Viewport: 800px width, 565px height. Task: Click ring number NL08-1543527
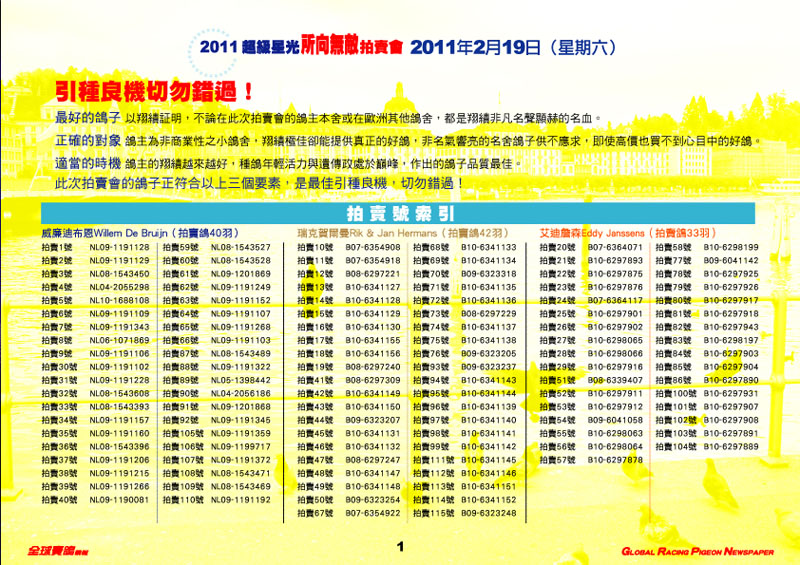(241, 247)
